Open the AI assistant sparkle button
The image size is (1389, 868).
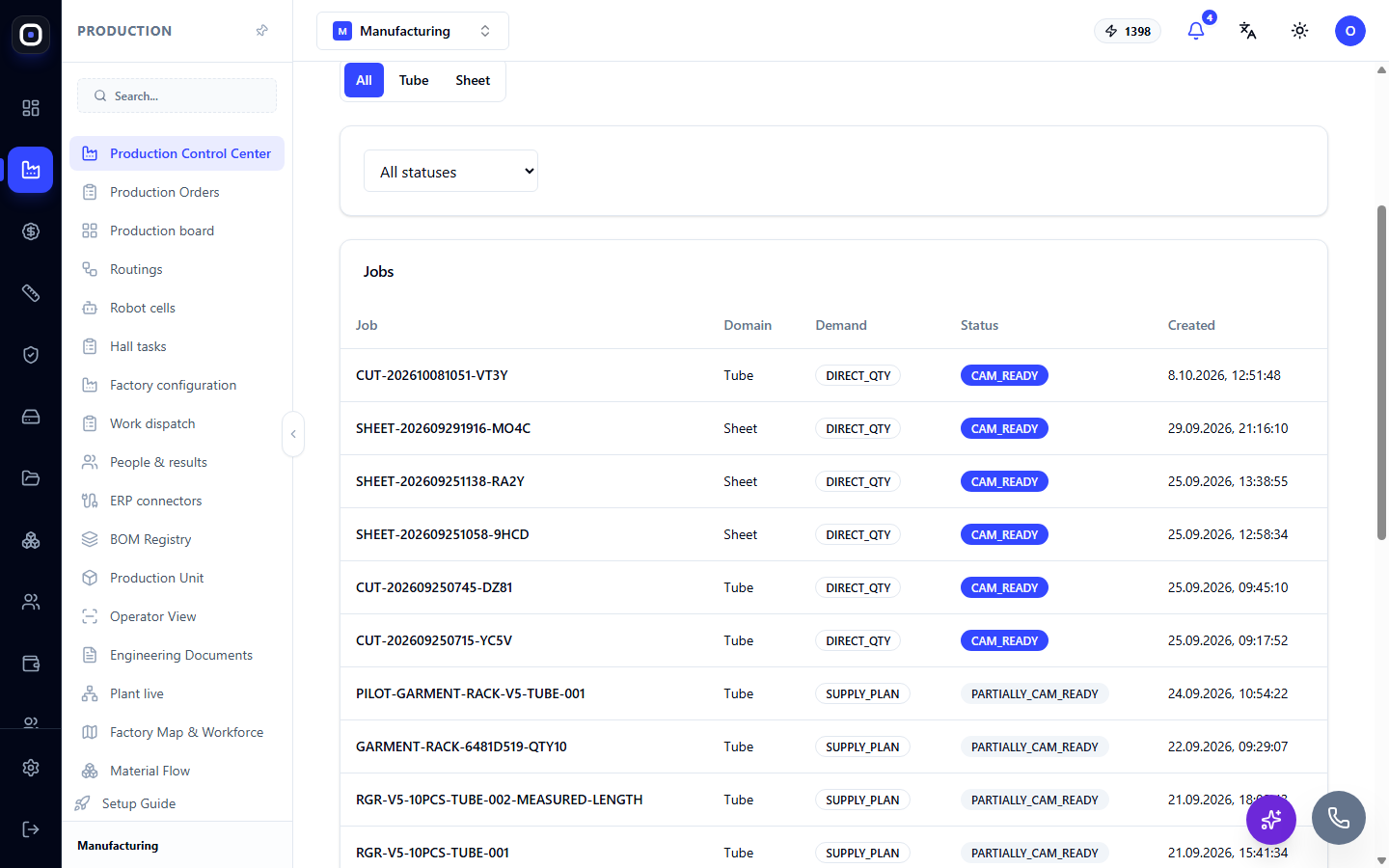(x=1271, y=820)
